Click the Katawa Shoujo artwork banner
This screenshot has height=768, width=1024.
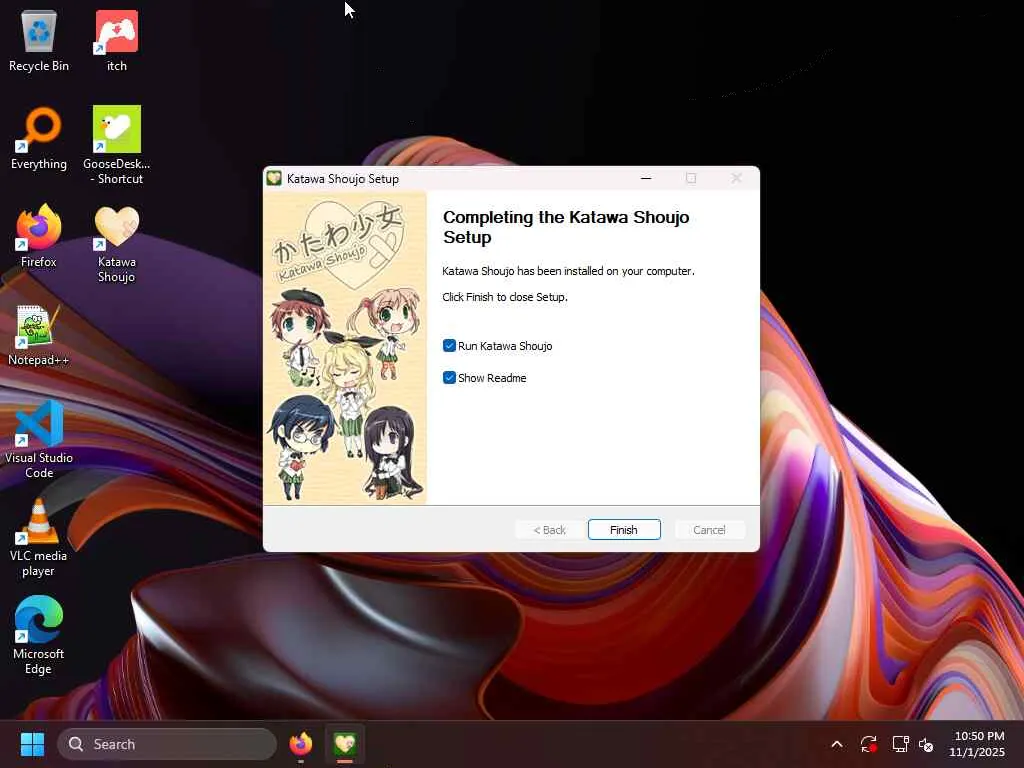click(345, 347)
